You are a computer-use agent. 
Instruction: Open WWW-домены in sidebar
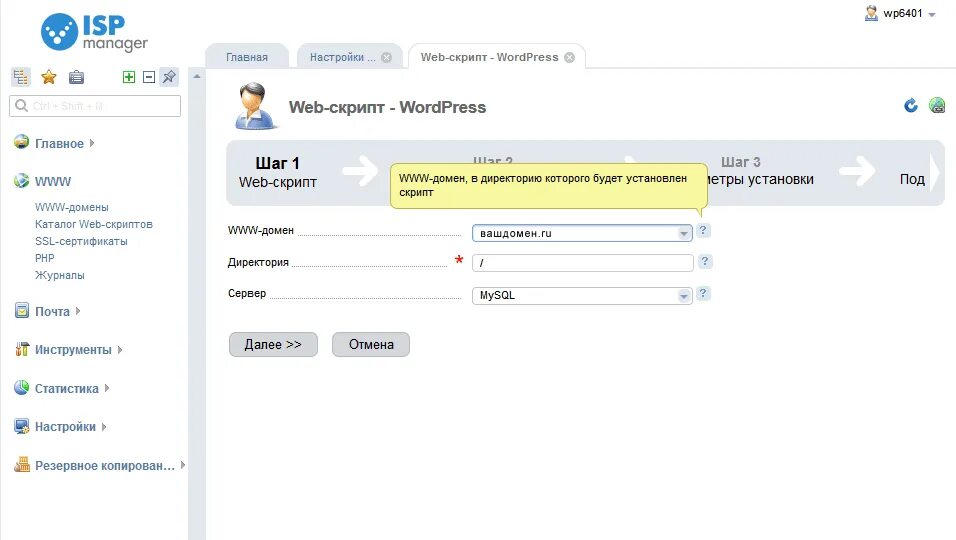(71, 207)
